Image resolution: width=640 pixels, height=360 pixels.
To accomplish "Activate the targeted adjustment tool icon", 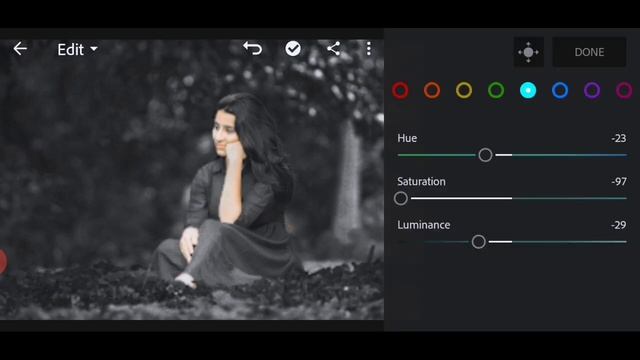I will [529, 52].
